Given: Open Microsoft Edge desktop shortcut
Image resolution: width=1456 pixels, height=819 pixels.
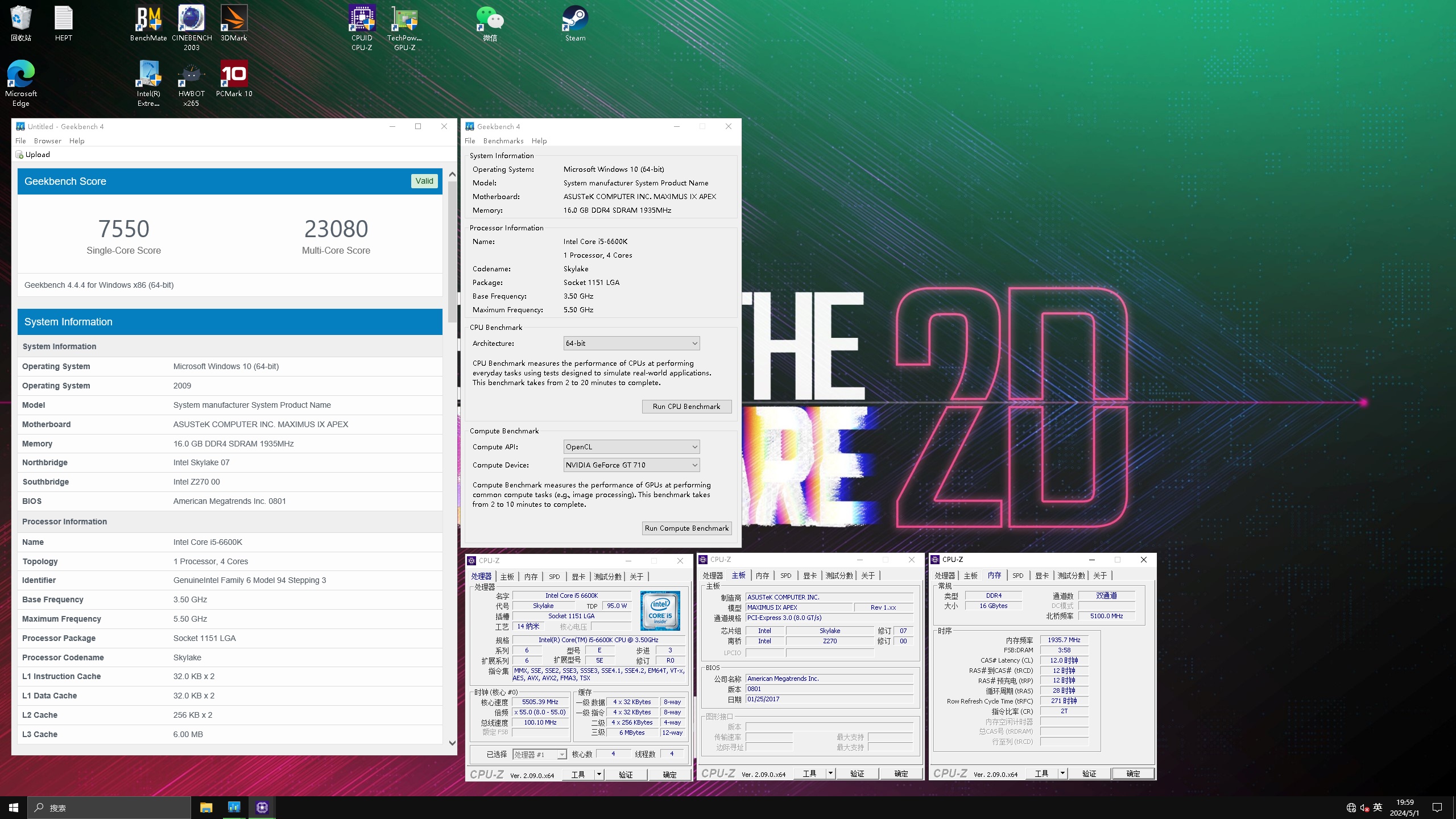Looking at the screenshot, I should [20, 83].
